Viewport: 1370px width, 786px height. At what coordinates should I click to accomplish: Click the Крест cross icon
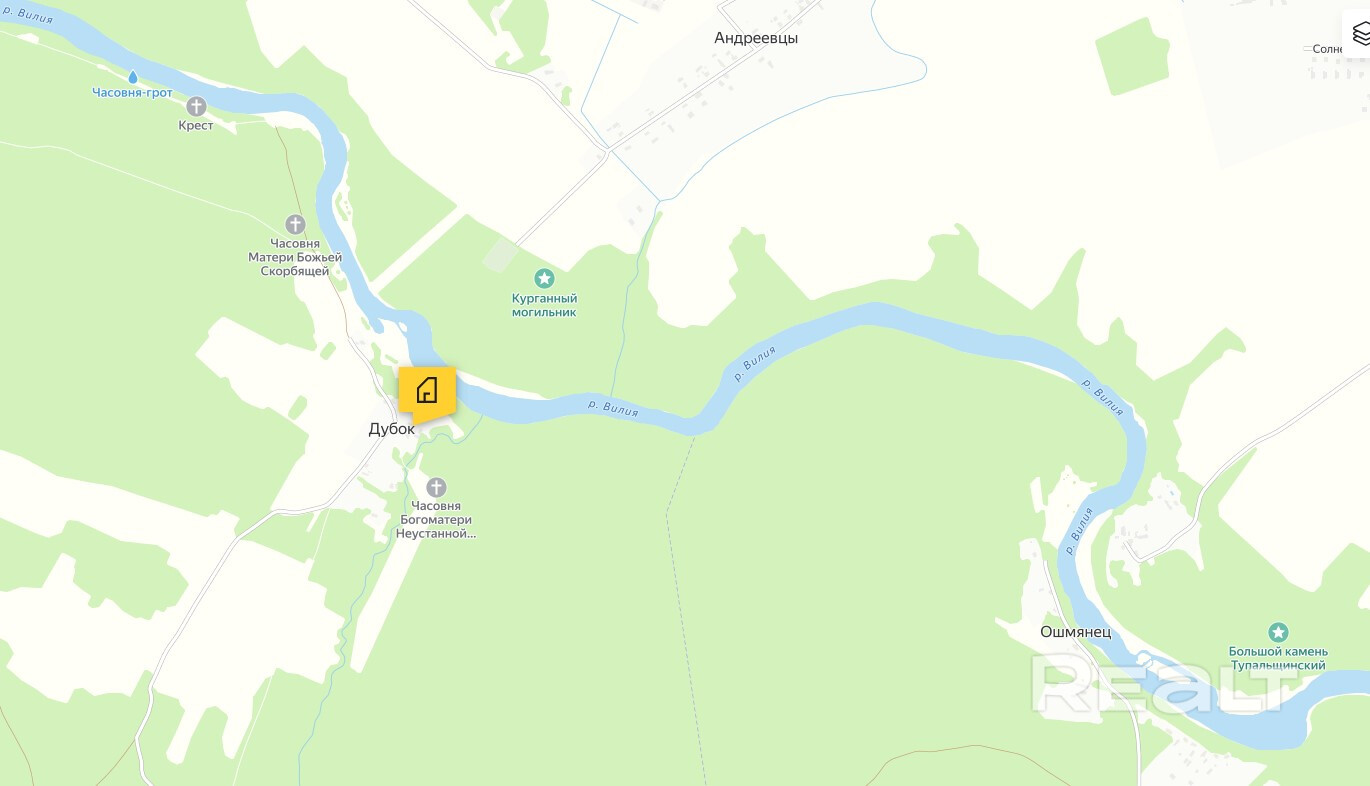pos(196,106)
